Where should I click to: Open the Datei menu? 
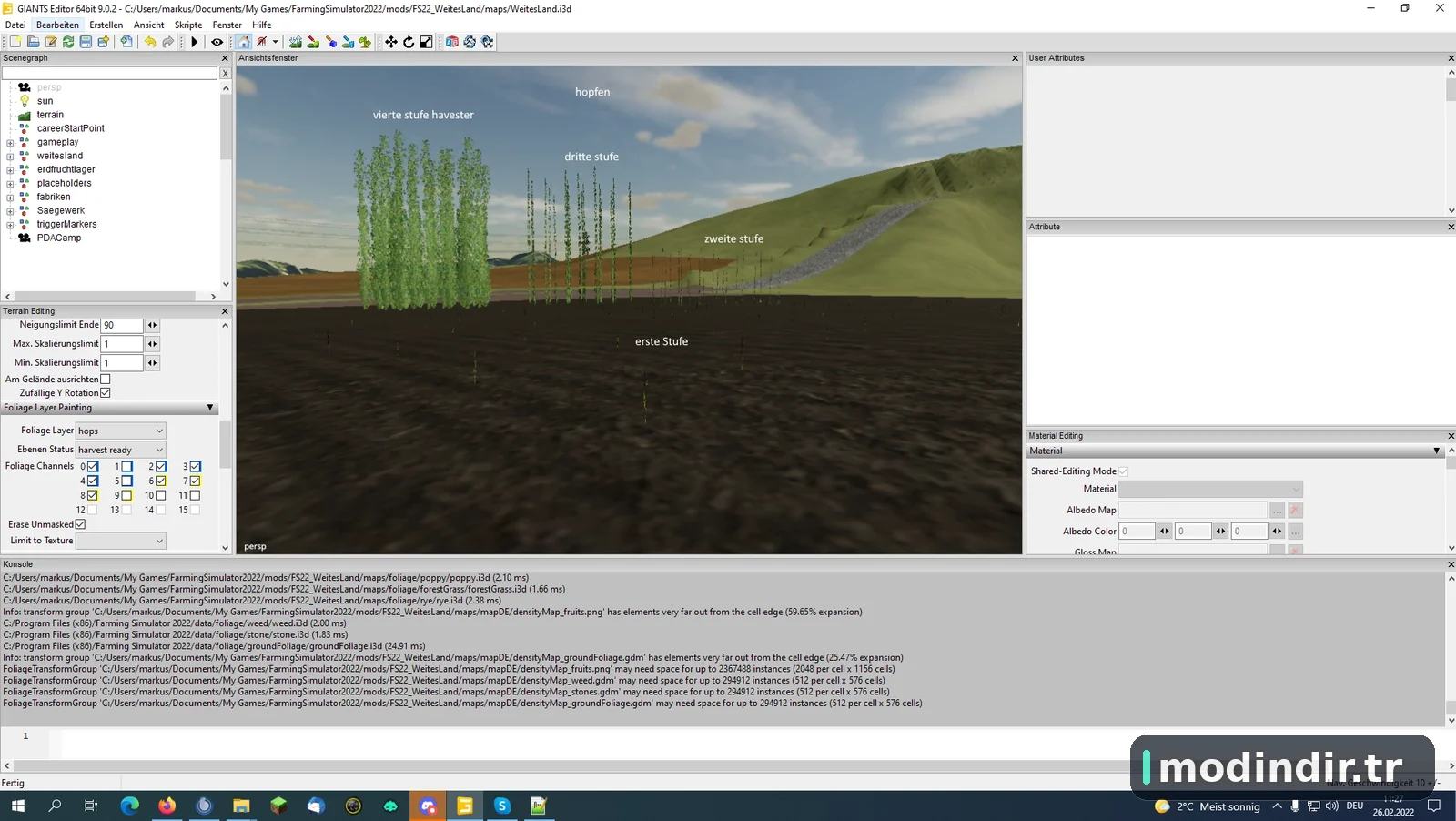pyautogui.click(x=15, y=25)
